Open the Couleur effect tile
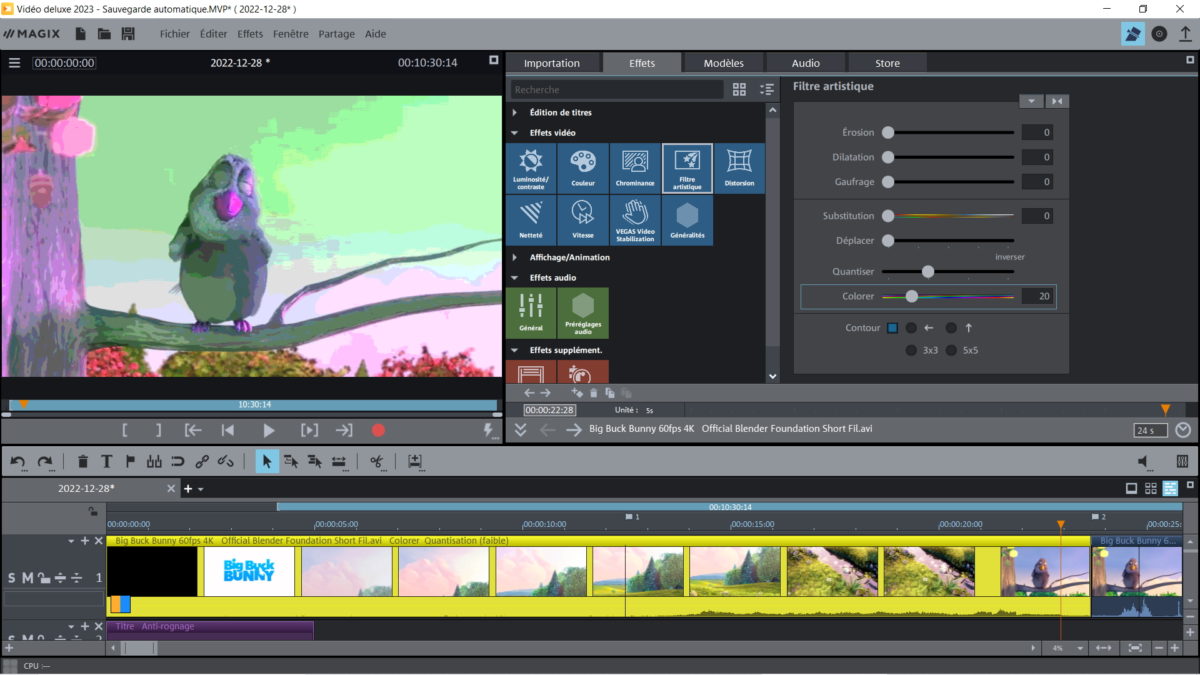The height and width of the screenshot is (675, 1200). click(x=583, y=168)
